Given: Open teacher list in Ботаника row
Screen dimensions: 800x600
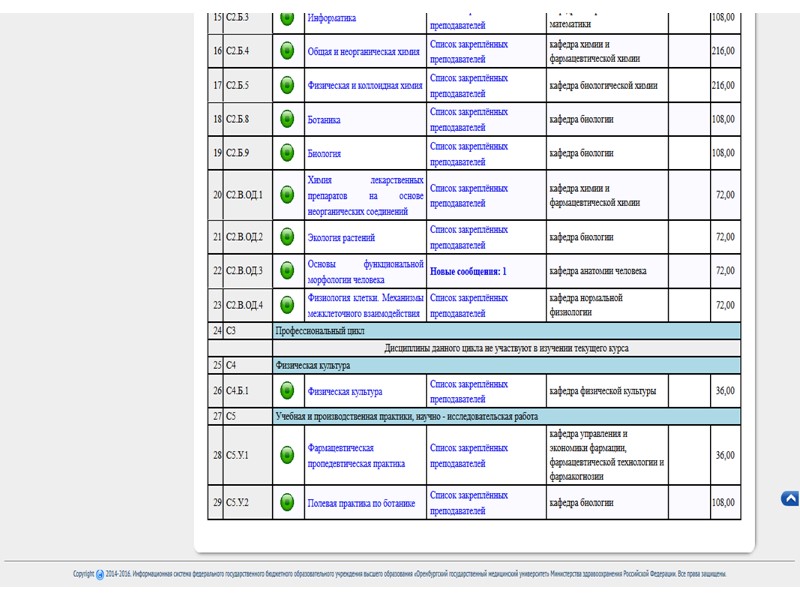Looking at the screenshot, I should click(469, 119).
